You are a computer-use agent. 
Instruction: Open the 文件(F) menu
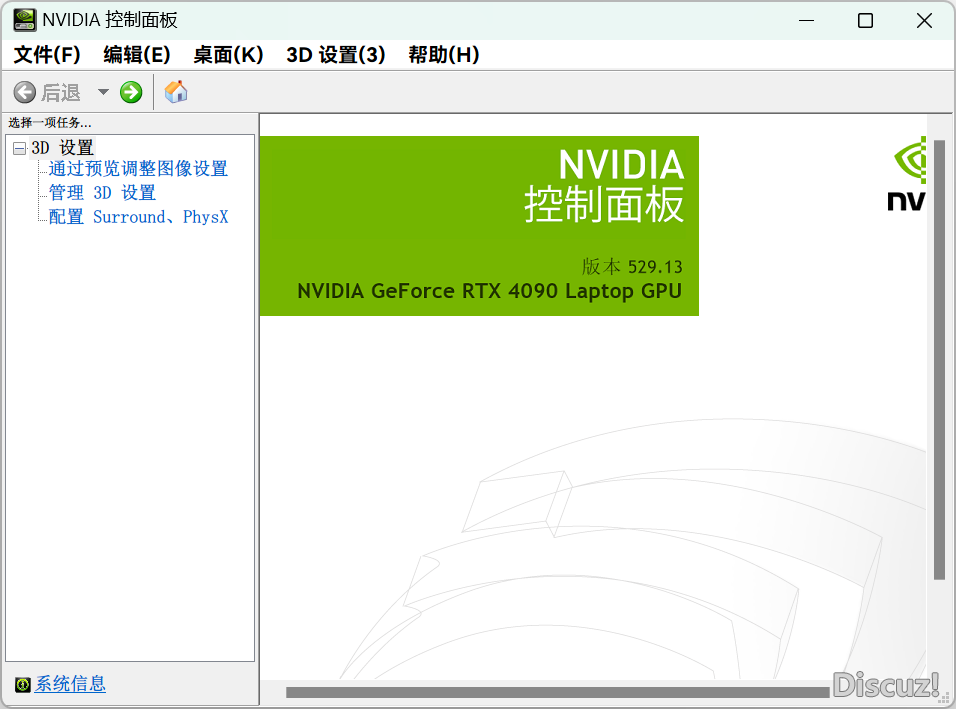tap(47, 55)
